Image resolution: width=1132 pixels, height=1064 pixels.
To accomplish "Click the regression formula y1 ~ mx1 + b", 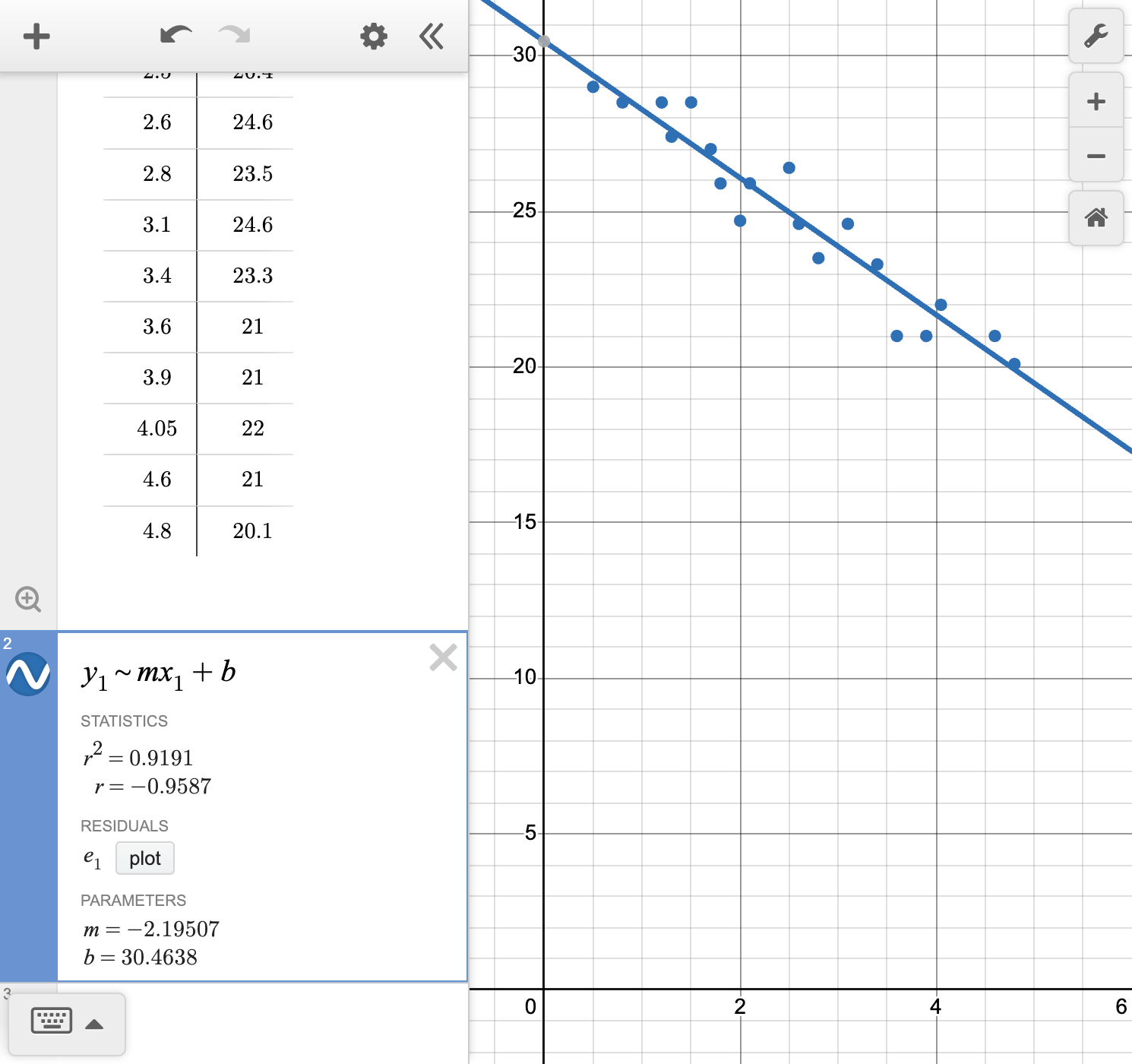I will (159, 672).
